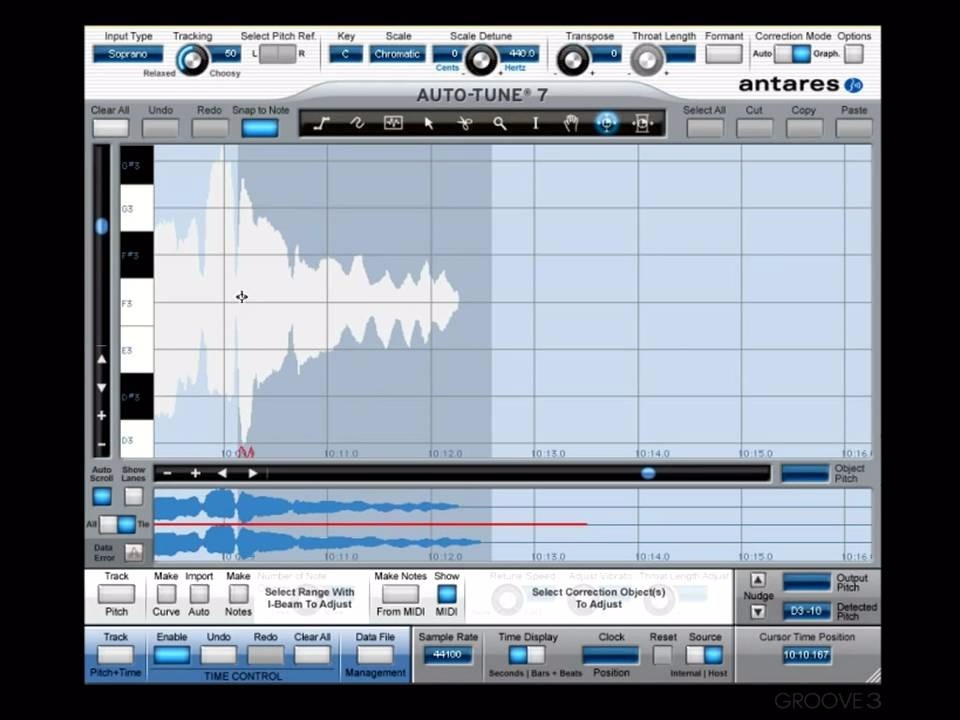Select the Magnifying glass zoom tool

click(x=500, y=124)
